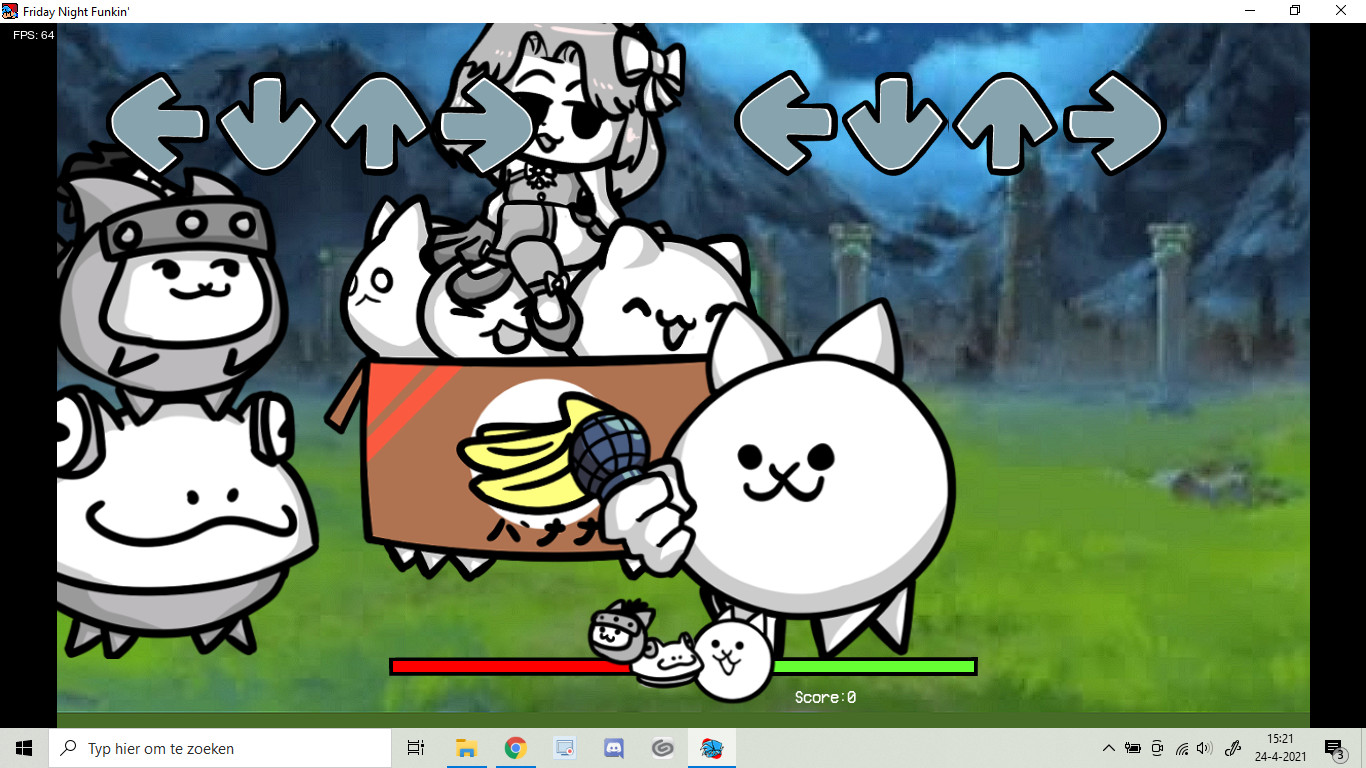Expand the hidden system tray icons
The height and width of the screenshot is (768, 1366).
point(1108,748)
